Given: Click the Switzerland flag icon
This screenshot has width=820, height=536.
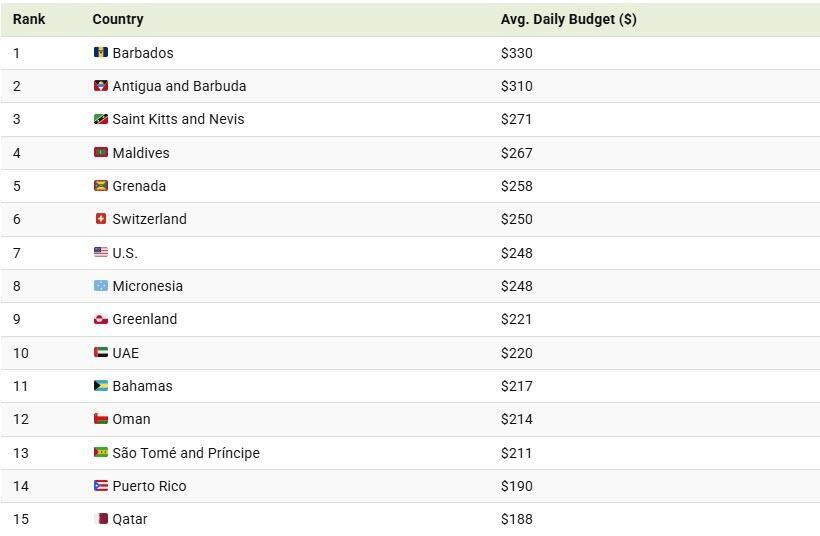Looking at the screenshot, I should pyautogui.click(x=100, y=219).
